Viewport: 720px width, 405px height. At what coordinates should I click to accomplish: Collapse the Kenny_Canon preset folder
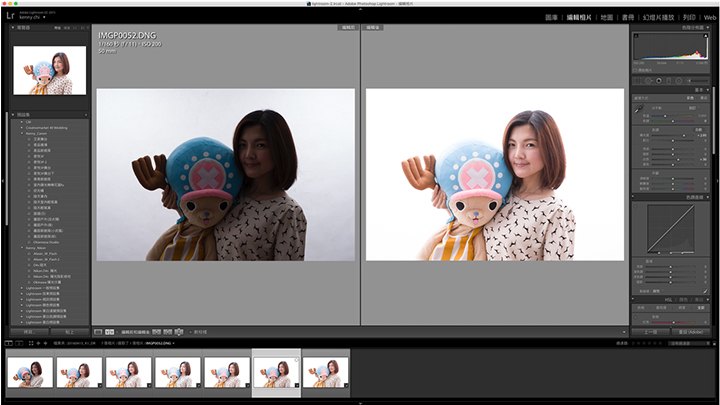[22, 133]
